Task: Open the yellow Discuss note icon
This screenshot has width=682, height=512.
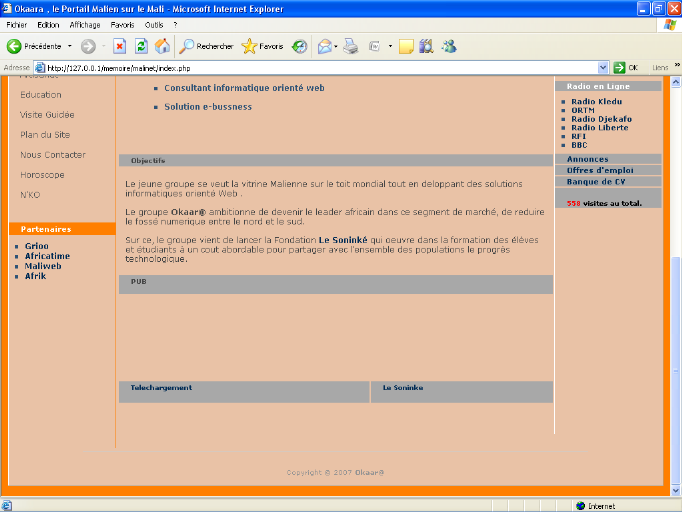Action: (406, 46)
